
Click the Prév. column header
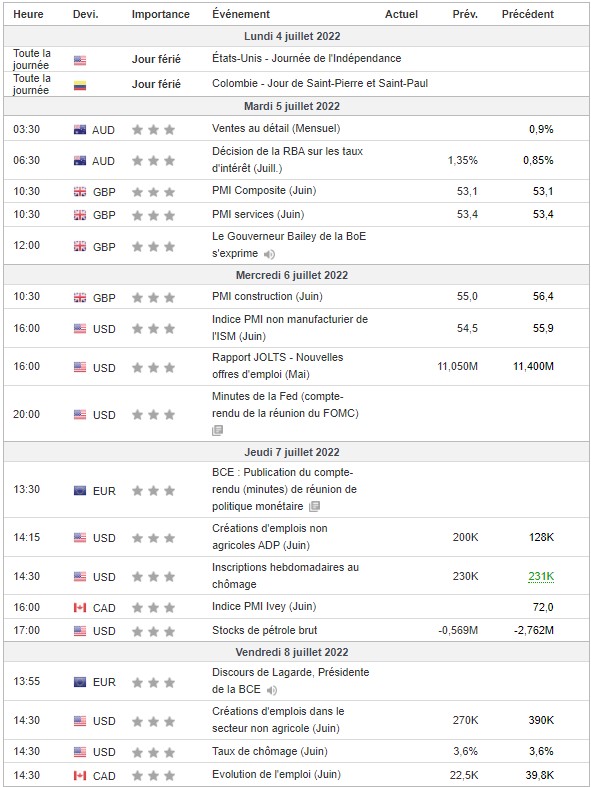[x=465, y=14]
